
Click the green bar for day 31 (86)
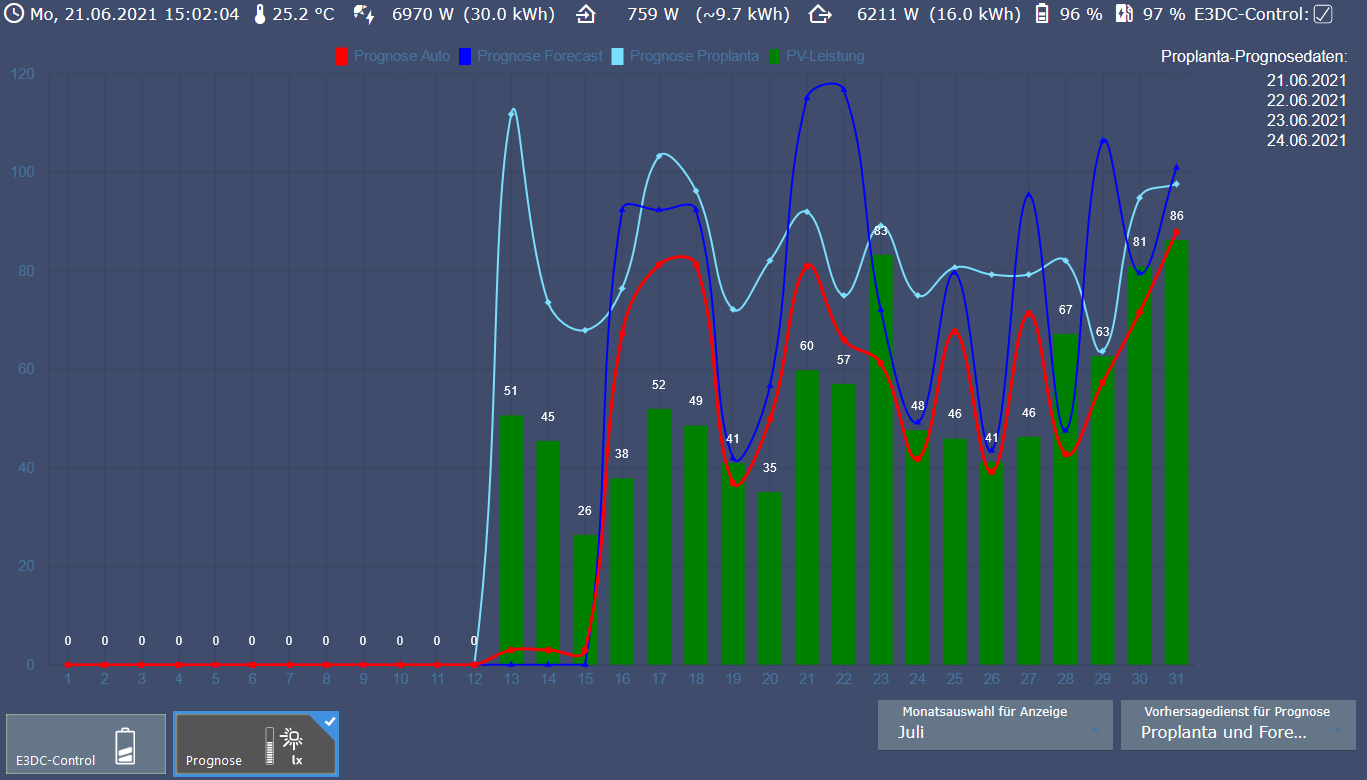point(1176,452)
